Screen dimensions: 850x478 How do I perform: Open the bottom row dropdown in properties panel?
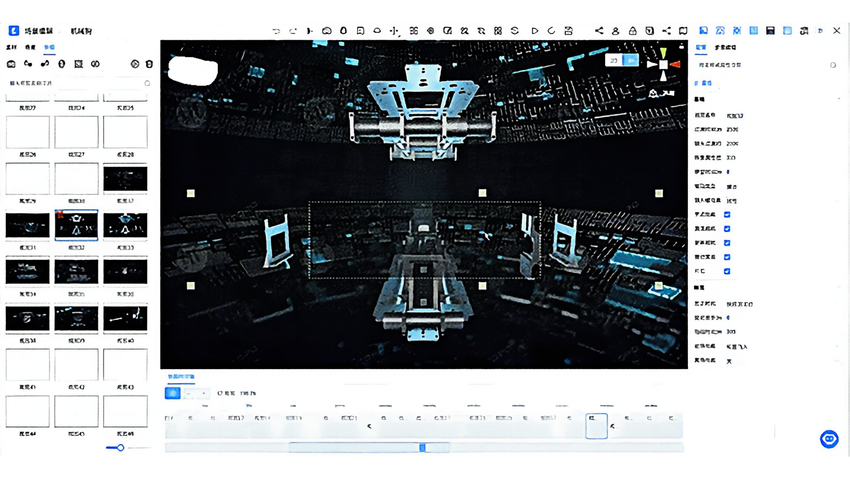[x=781, y=360]
